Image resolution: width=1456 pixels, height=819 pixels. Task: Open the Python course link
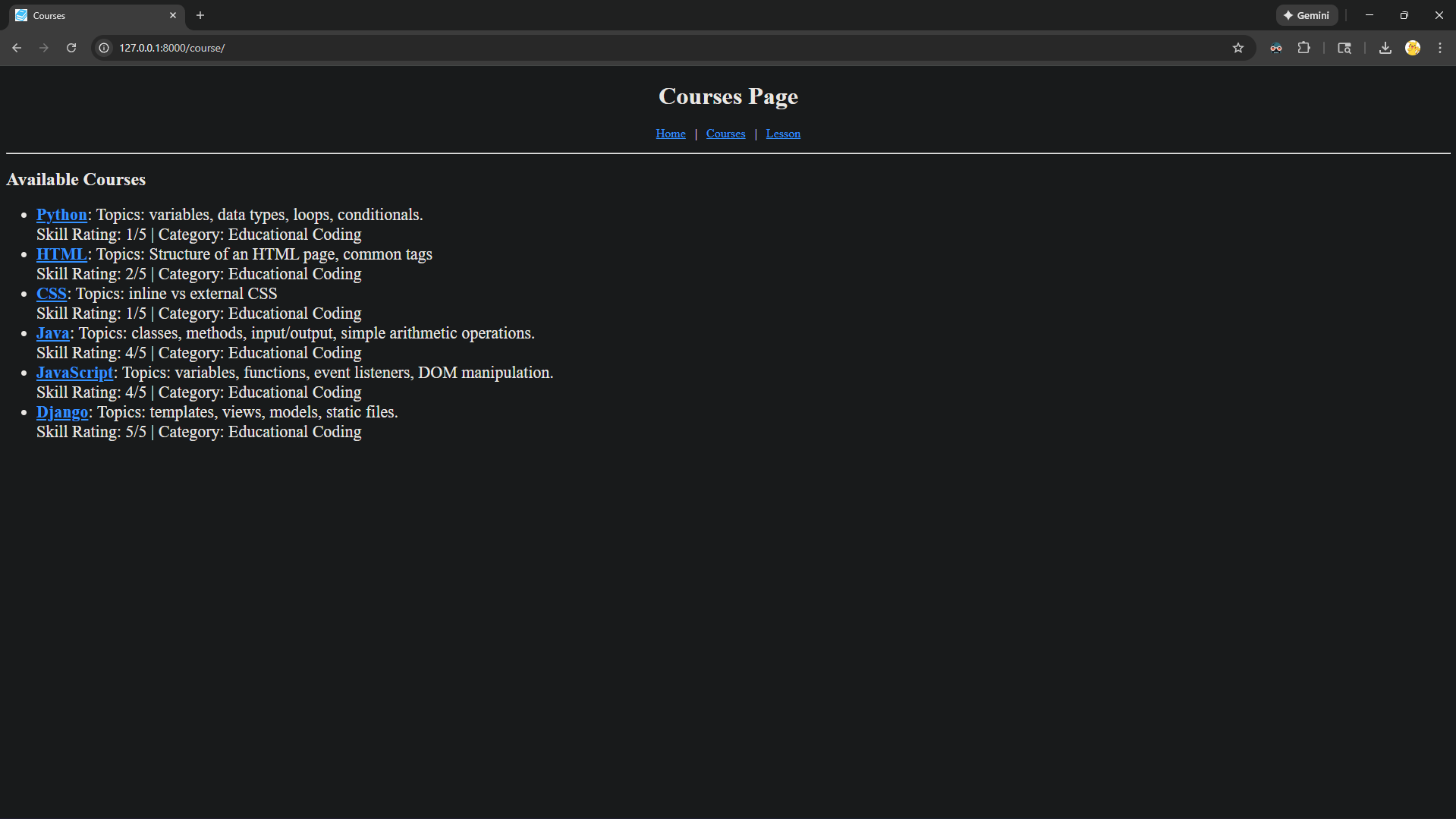click(x=61, y=215)
